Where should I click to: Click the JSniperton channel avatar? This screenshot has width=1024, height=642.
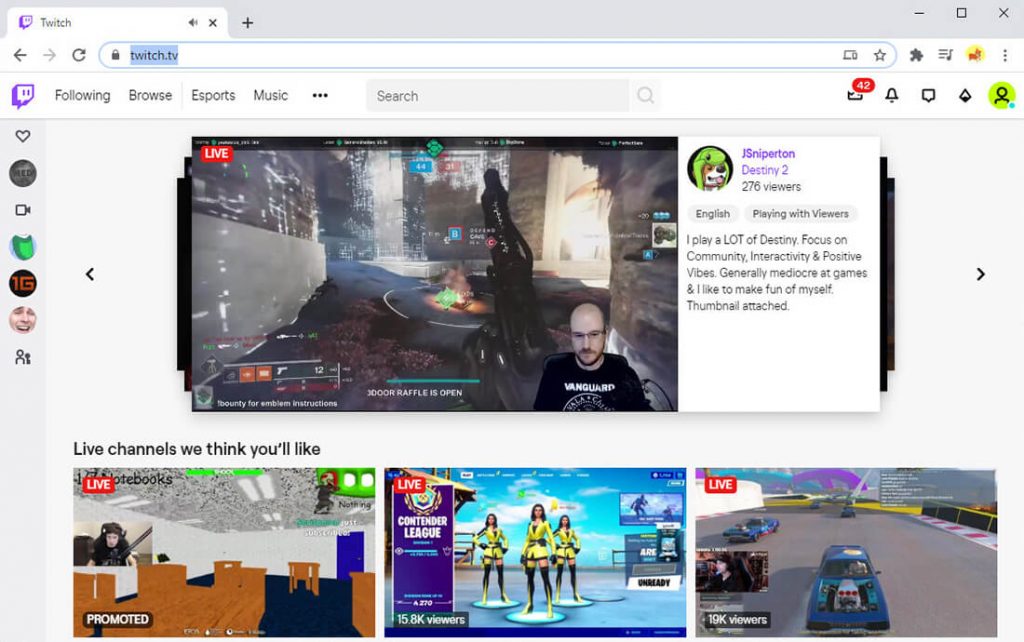[710, 169]
